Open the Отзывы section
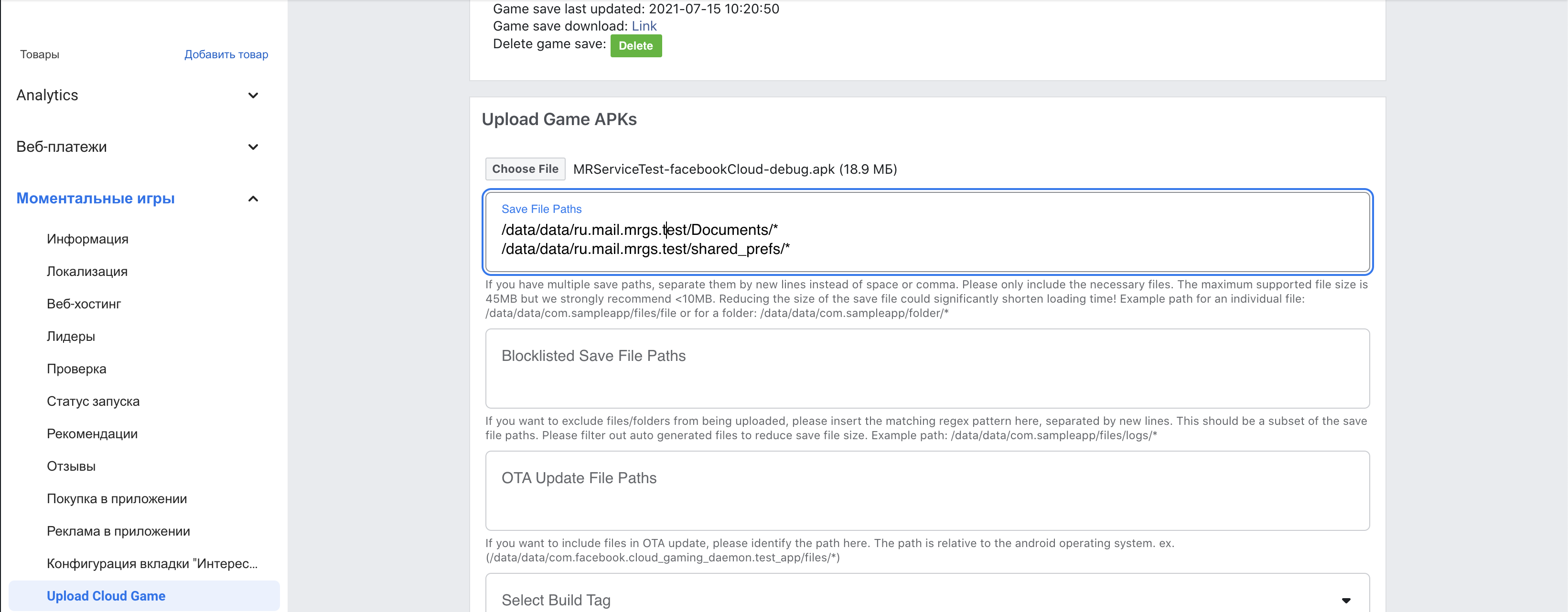The height and width of the screenshot is (612, 1568). [71, 466]
